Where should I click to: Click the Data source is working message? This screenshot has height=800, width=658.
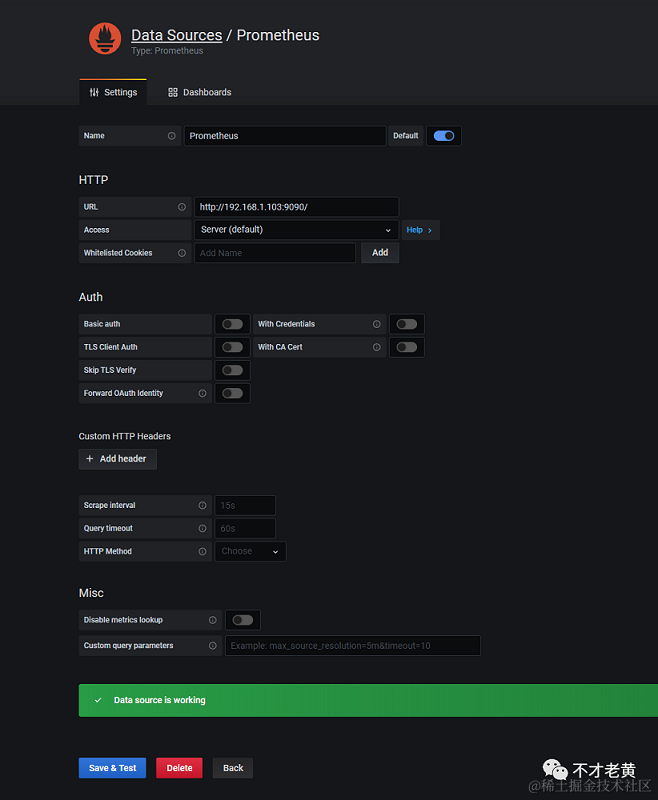(160, 701)
